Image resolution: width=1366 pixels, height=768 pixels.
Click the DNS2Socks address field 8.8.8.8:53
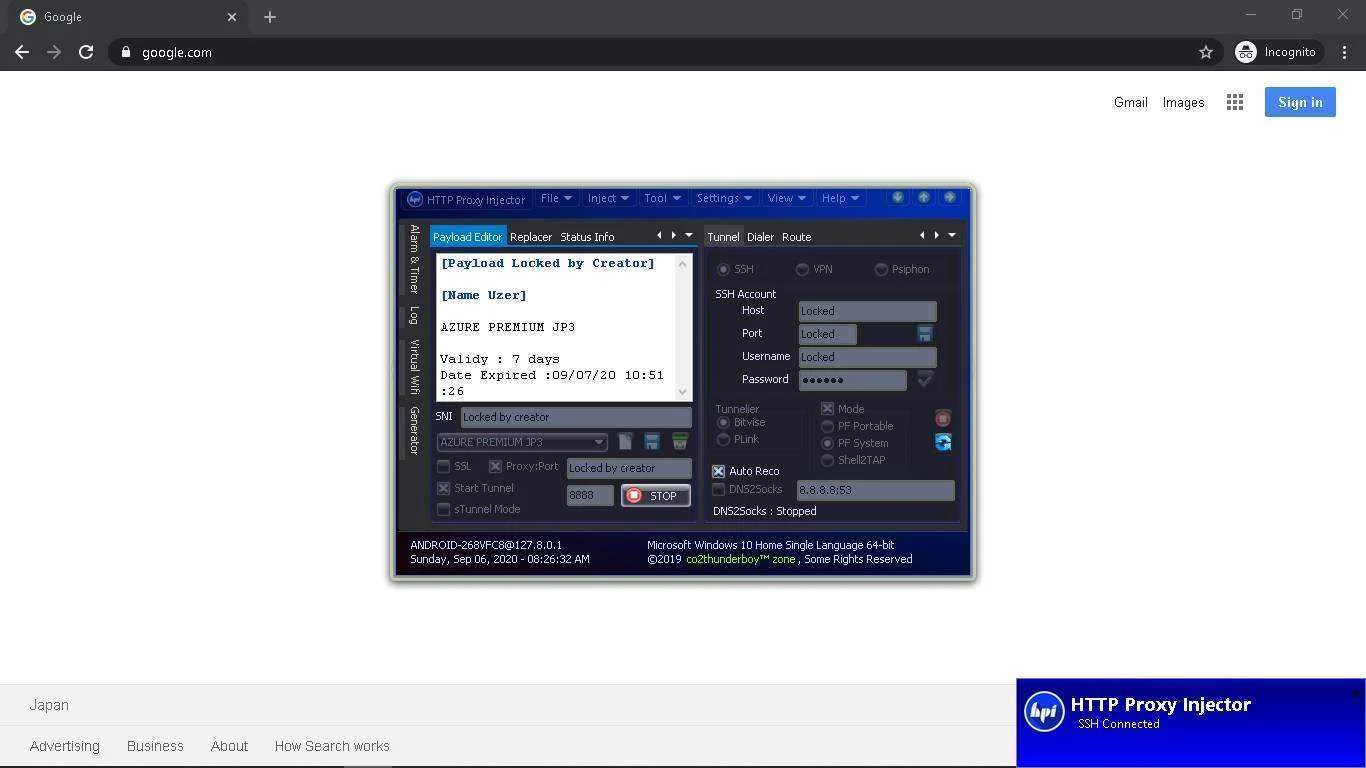[x=876, y=490]
